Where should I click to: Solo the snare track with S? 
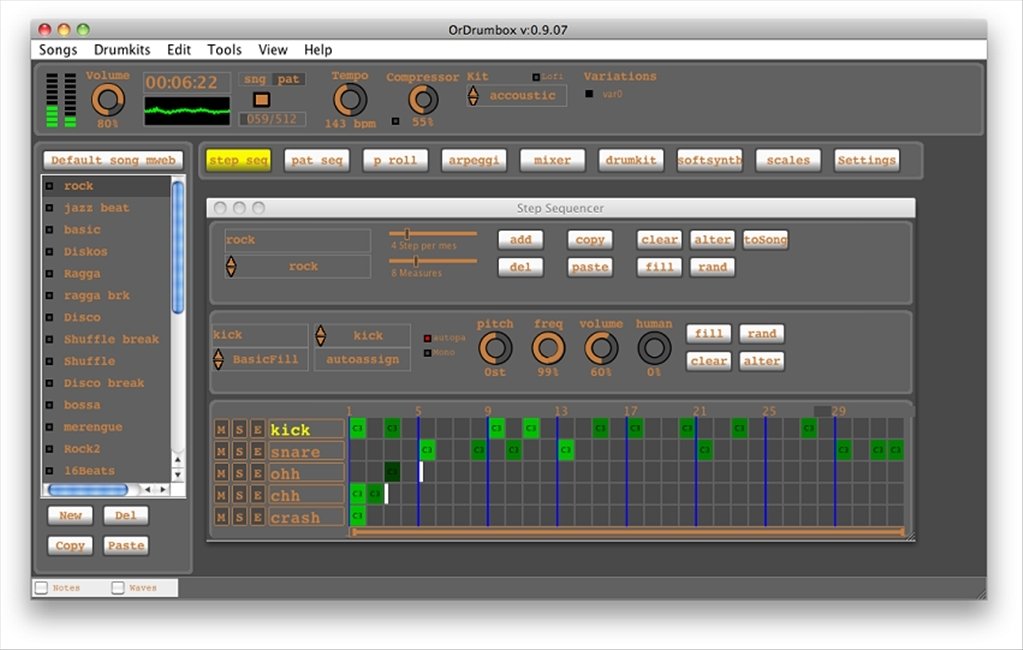tap(239, 452)
